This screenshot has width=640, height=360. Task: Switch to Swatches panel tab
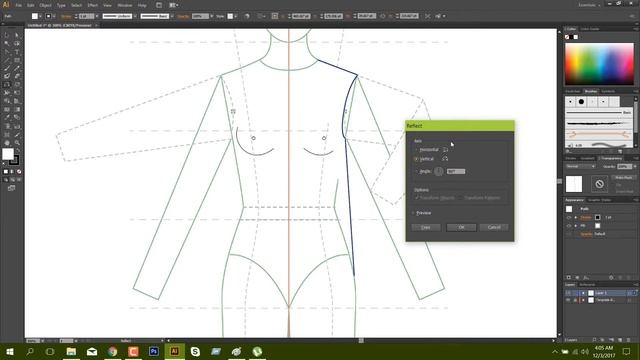(x=572, y=91)
